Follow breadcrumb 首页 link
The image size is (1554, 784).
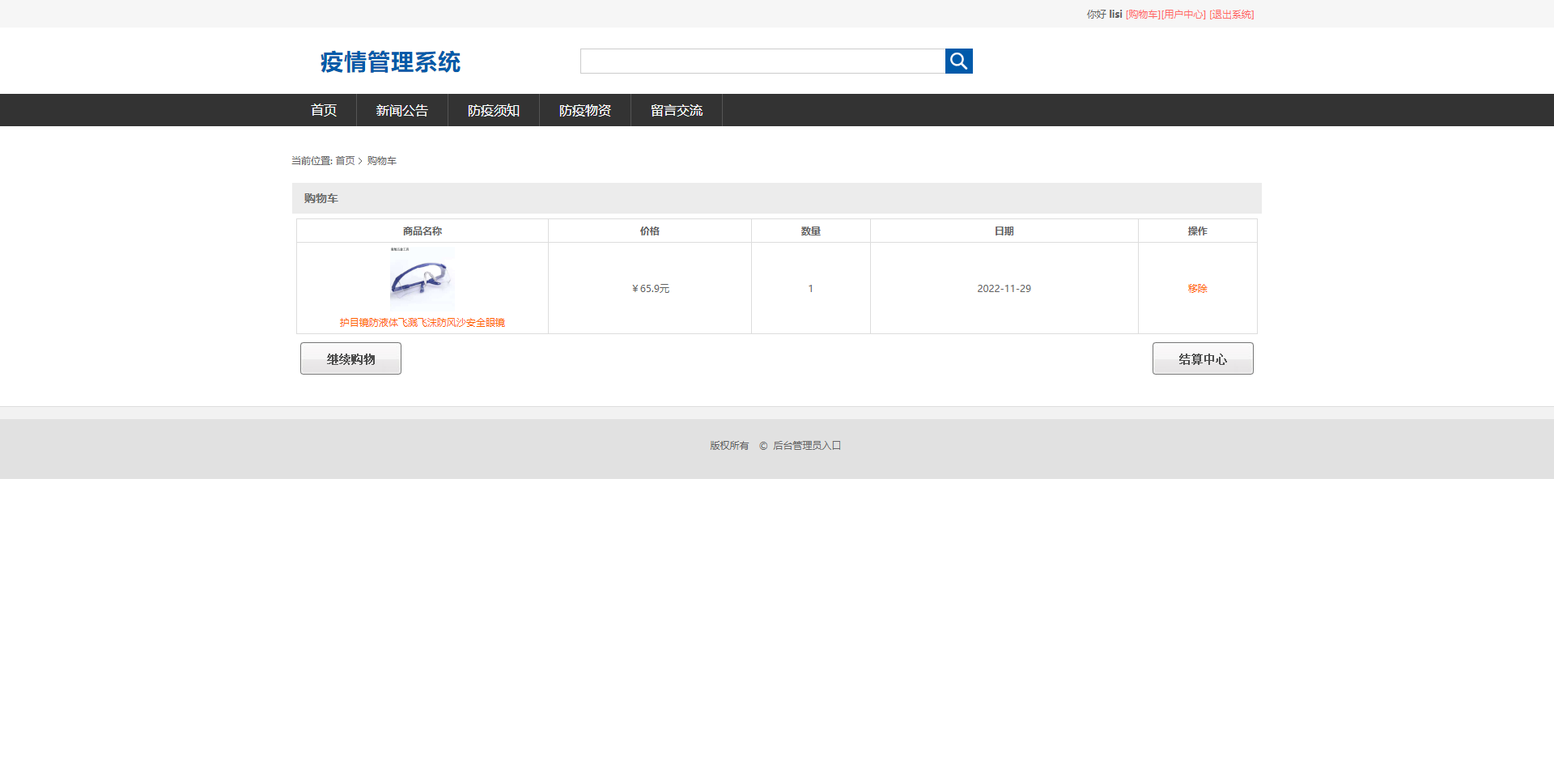345,161
